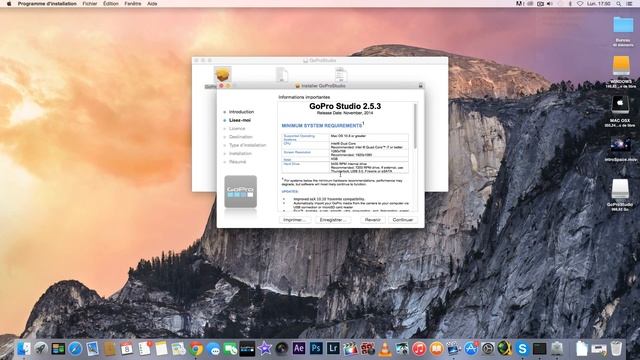This screenshot has height=360, width=640.
Task: Open iMovie star icon from the dock
Action: tap(264, 348)
